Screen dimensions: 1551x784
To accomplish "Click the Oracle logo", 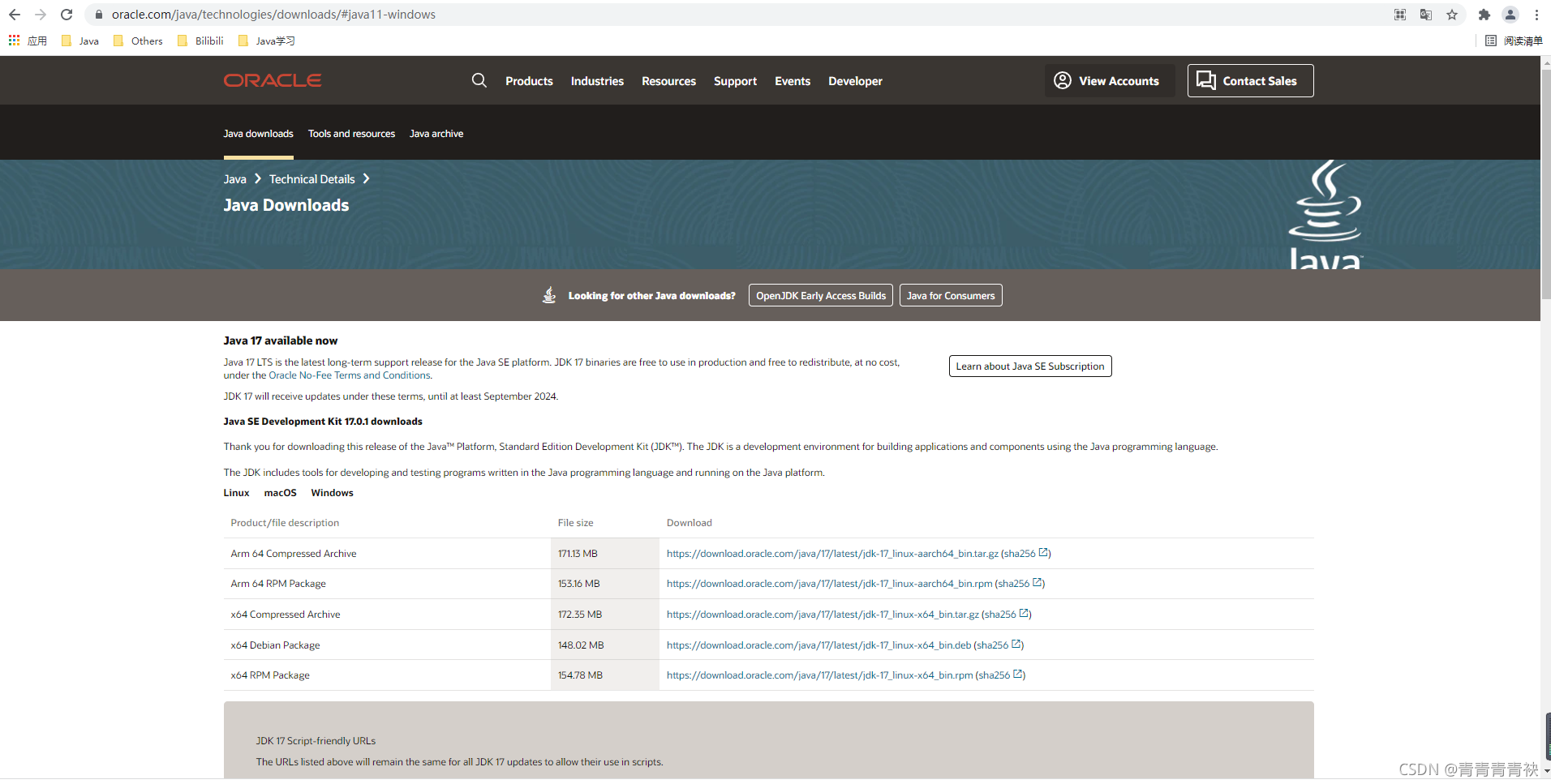I will (273, 80).
